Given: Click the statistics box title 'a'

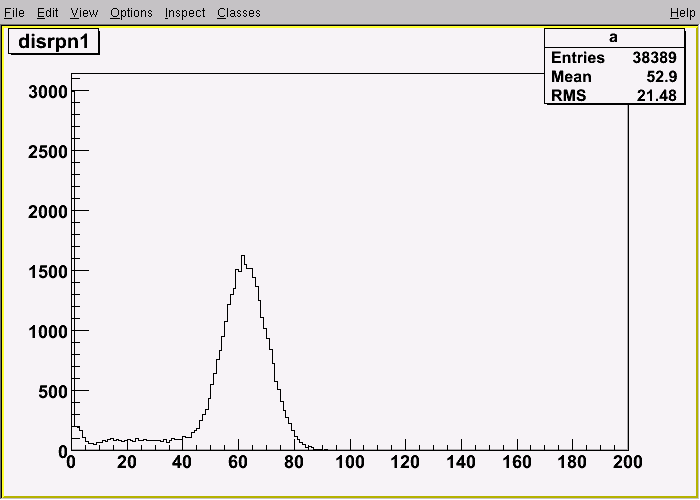Looking at the screenshot, I should click(x=614, y=38).
